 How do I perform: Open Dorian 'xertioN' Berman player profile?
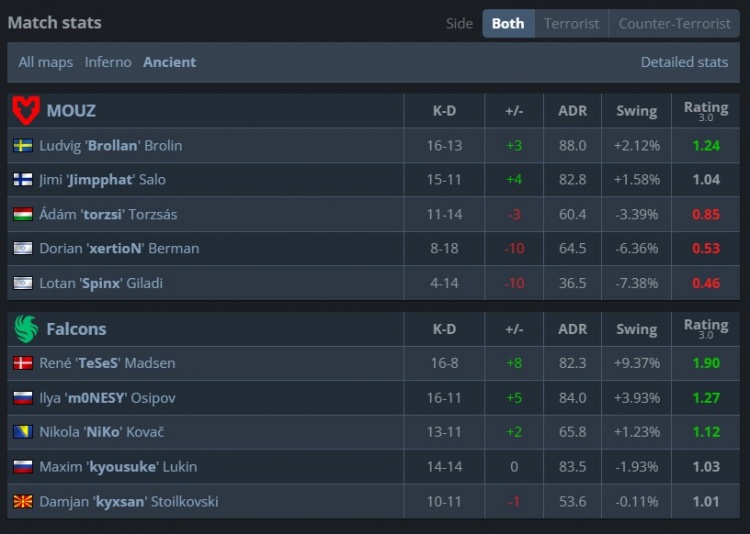click(119, 248)
